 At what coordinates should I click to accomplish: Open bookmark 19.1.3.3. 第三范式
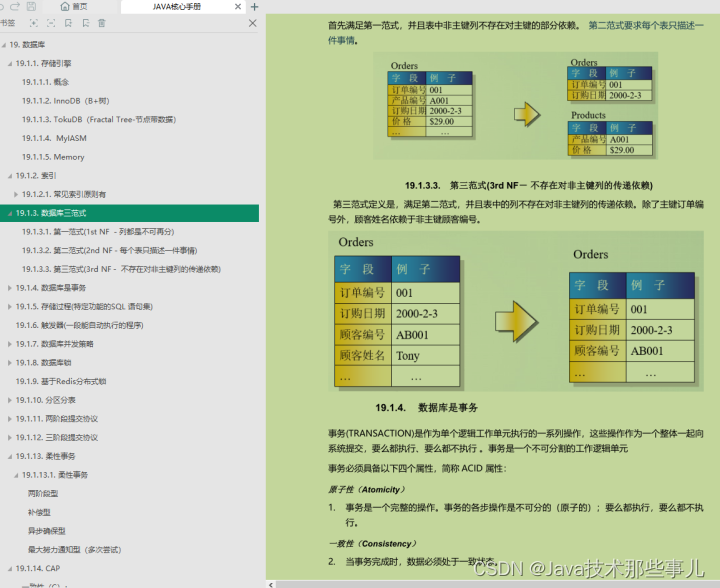(121, 269)
